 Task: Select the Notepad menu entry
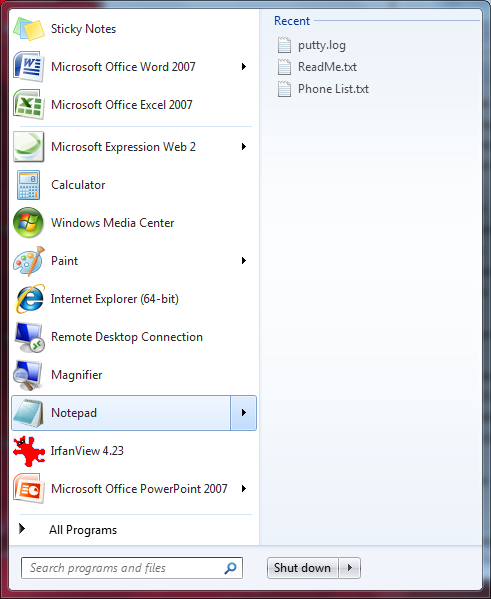click(121, 413)
